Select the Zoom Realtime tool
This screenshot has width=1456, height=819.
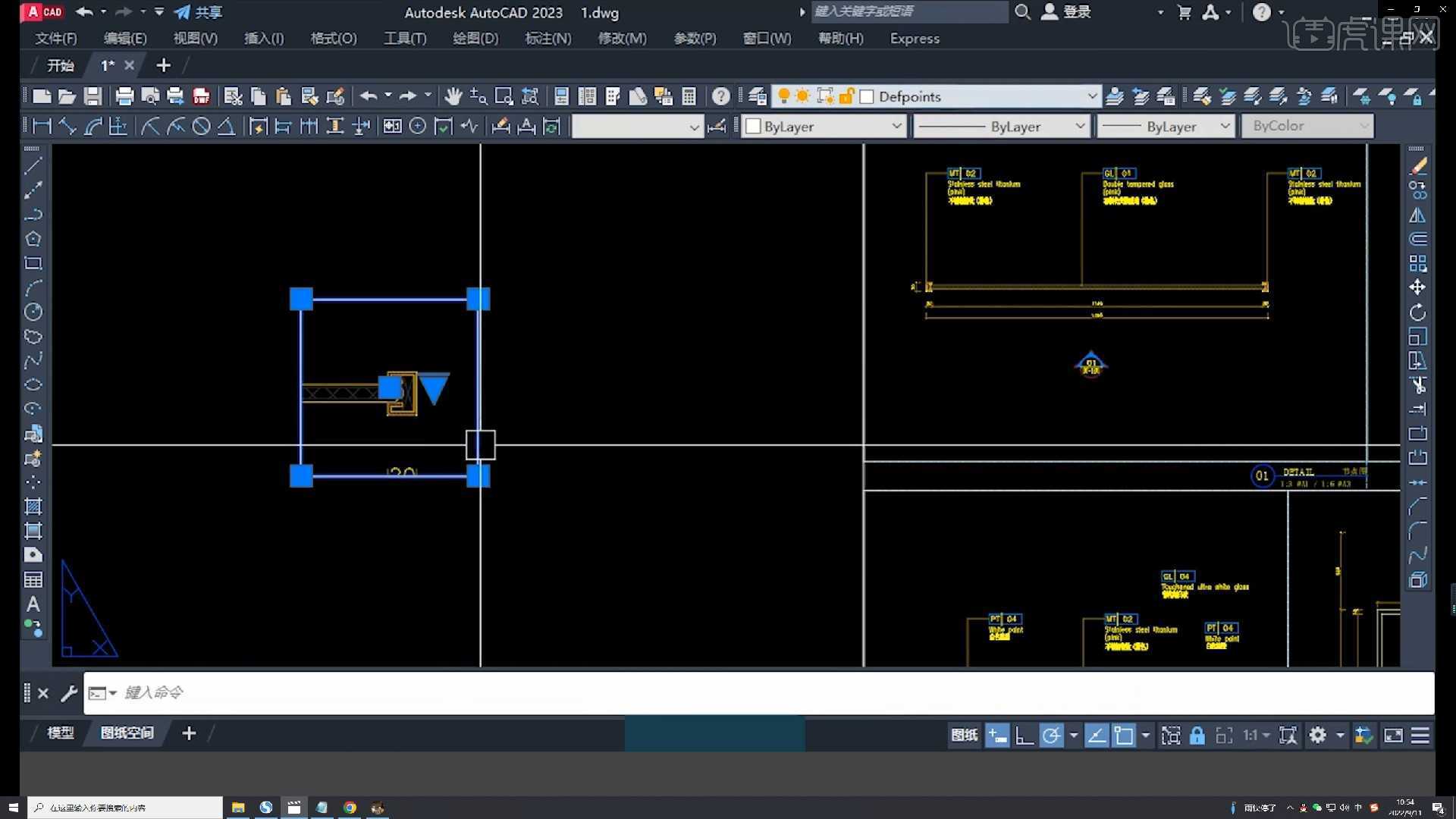pyautogui.click(x=478, y=97)
